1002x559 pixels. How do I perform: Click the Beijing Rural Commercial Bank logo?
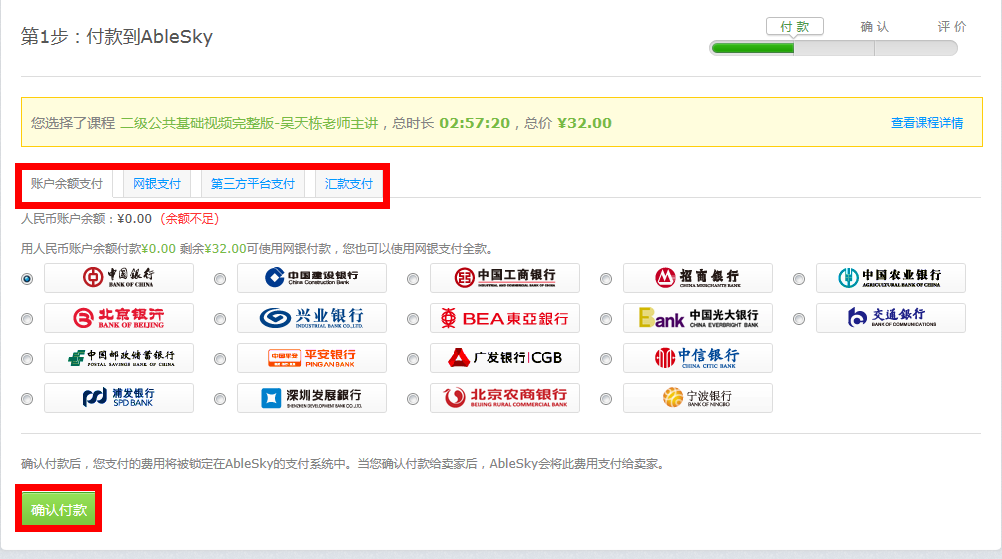point(505,398)
